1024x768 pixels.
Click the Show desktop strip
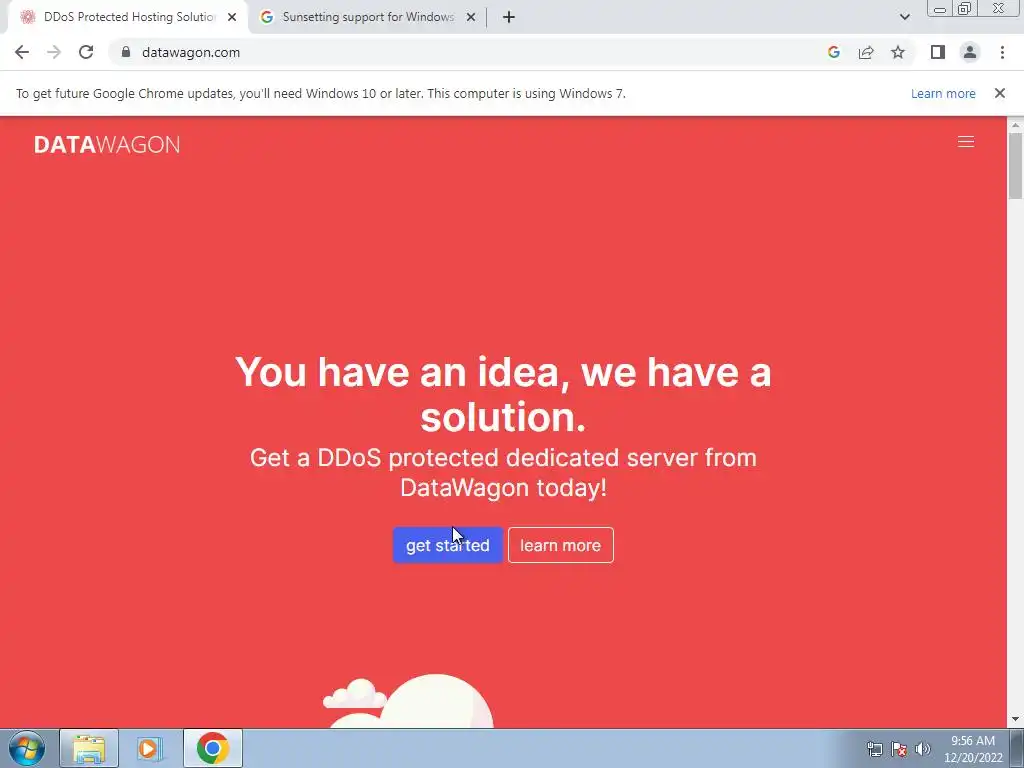click(1017, 748)
